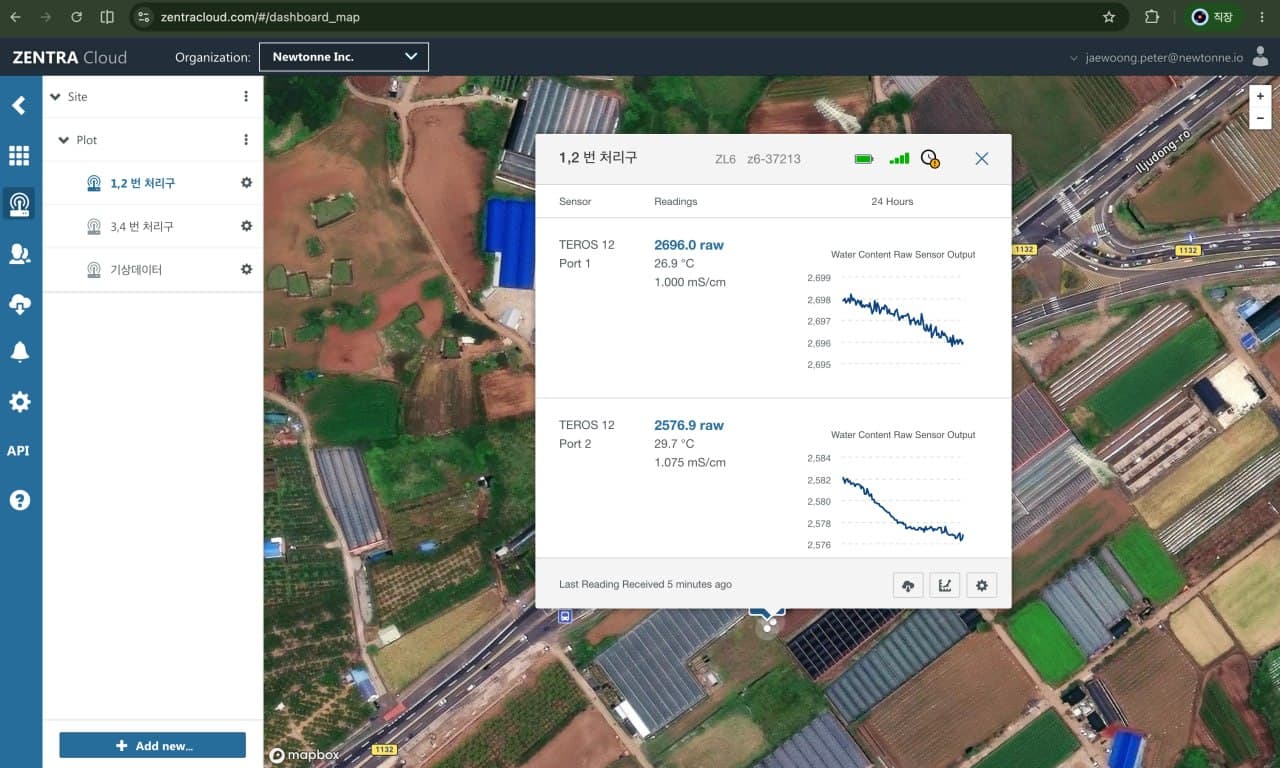
Task: Zoom out on the map
Action: (x=1260, y=118)
